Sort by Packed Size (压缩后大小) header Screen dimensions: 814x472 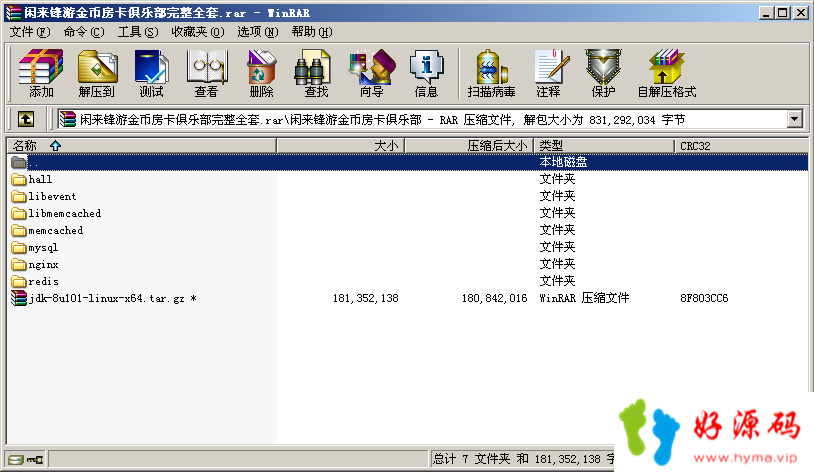coord(469,146)
